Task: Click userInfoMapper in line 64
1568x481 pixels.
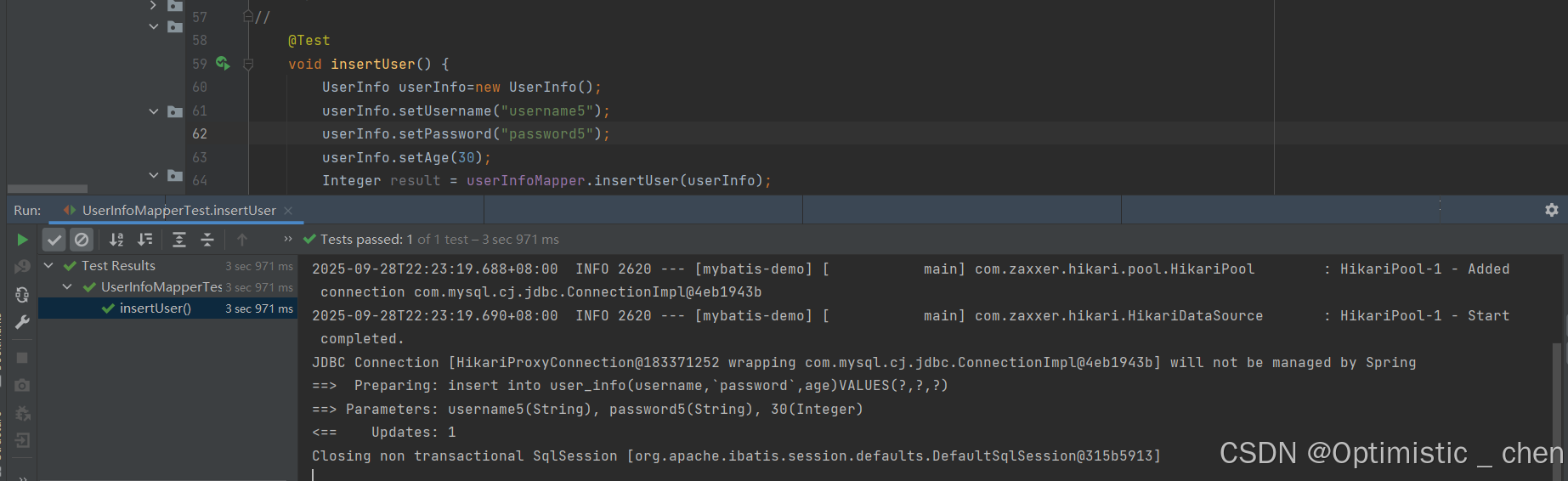Action: (x=525, y=180)
